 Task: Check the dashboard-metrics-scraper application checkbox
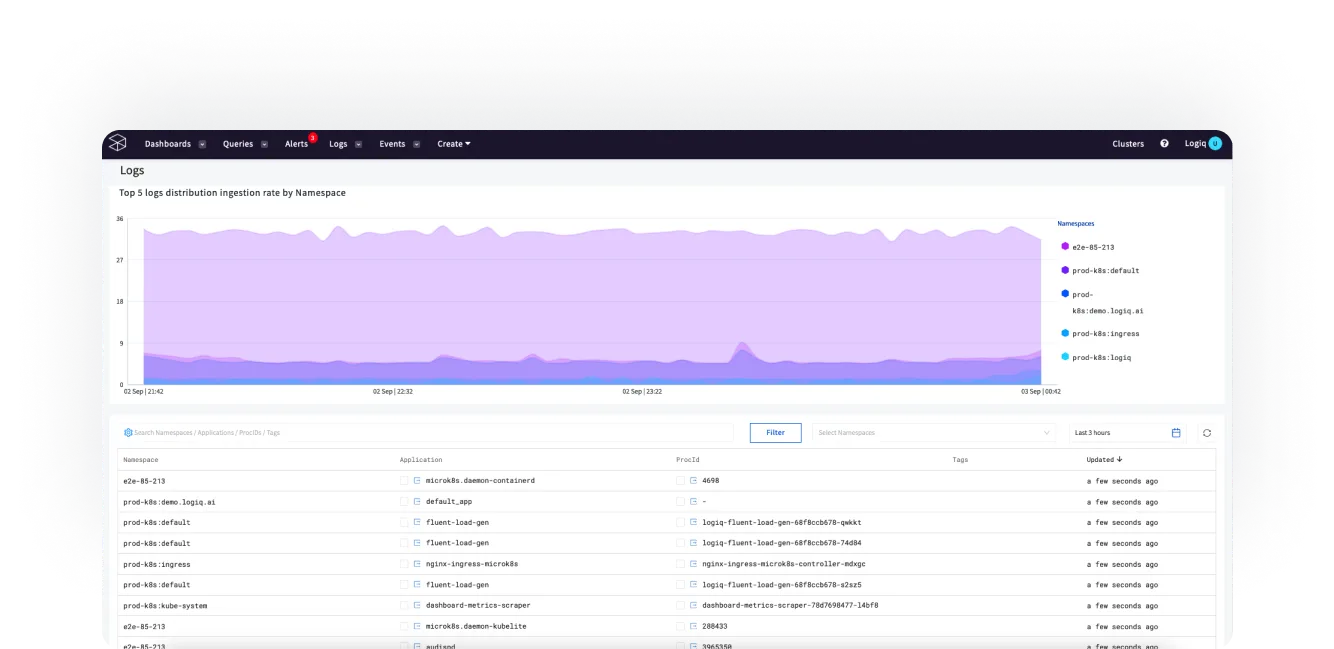[x=404, y=606]
